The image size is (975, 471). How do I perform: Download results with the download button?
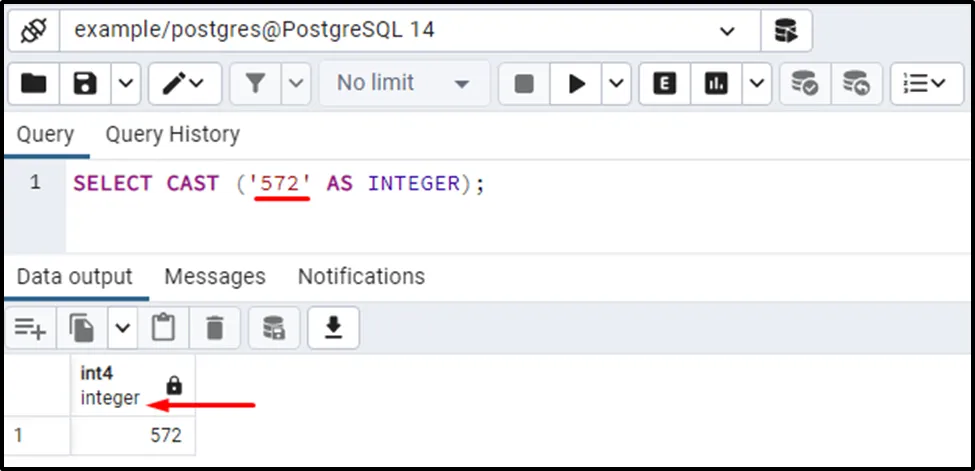tap(333, 327)
